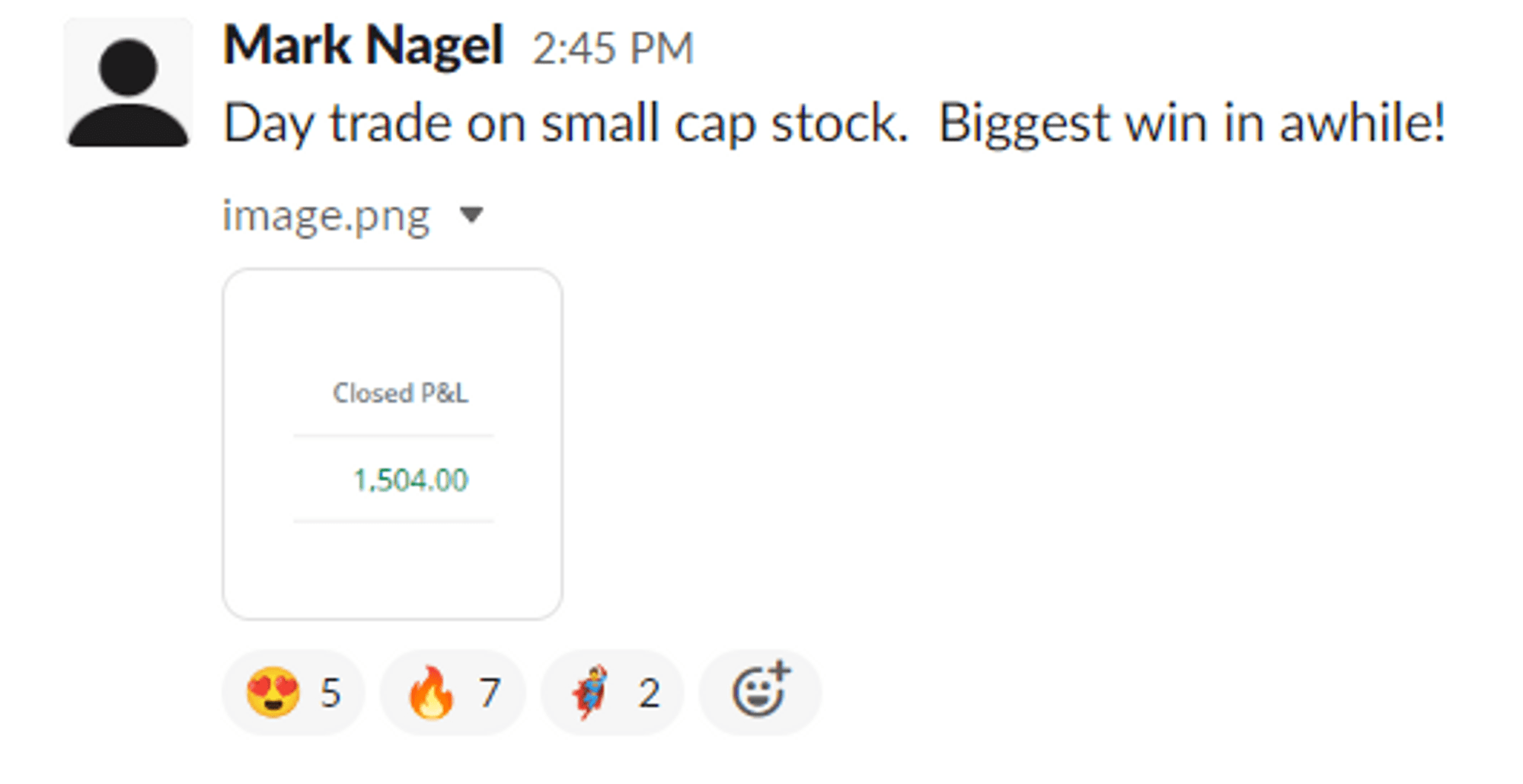Toggle the superhero reaction pill
1523x784 pixels.
[x=611, y=693]
